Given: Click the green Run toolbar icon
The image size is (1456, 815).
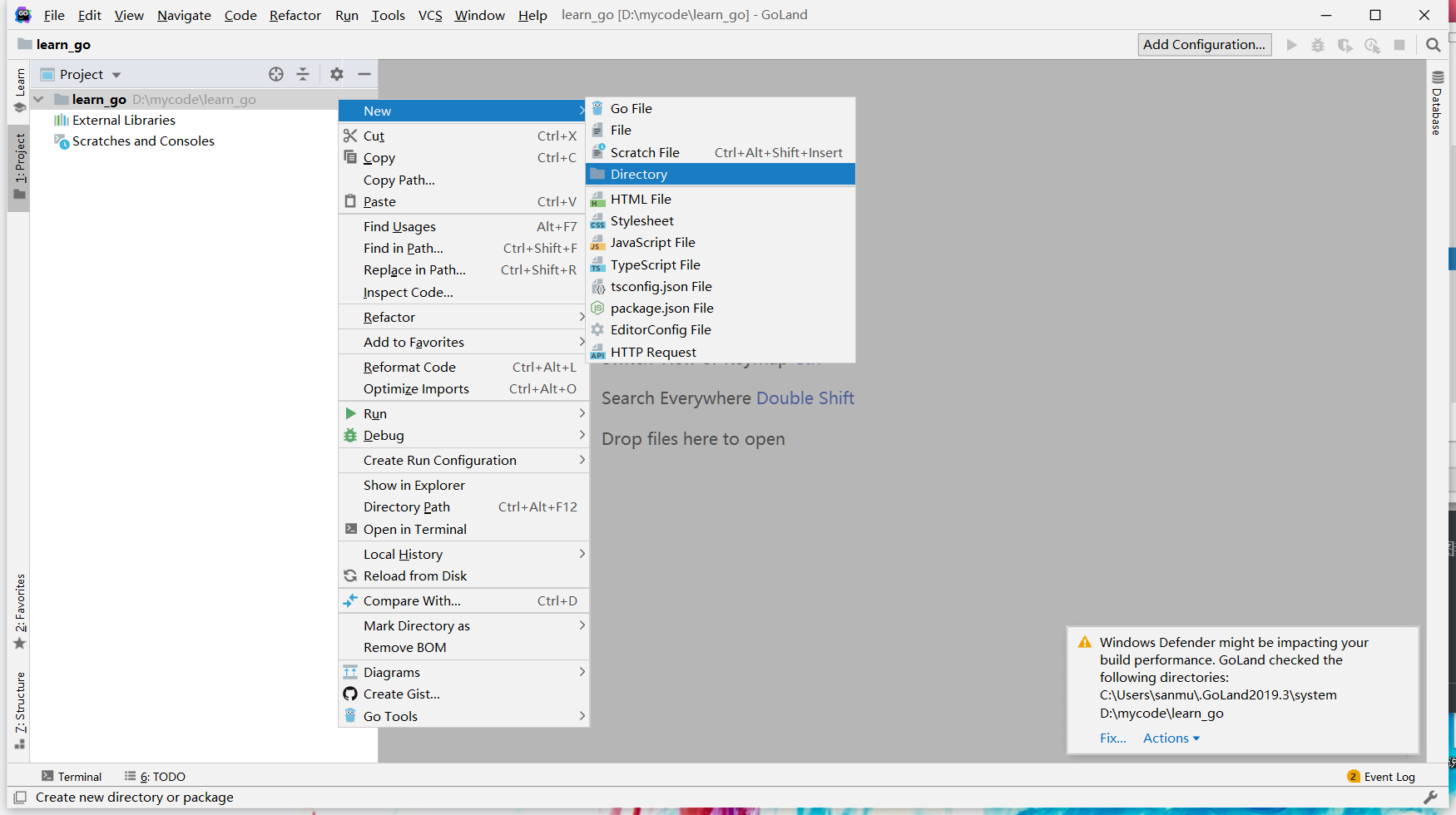Looking at the screenshot, I should coord(1291,45).
